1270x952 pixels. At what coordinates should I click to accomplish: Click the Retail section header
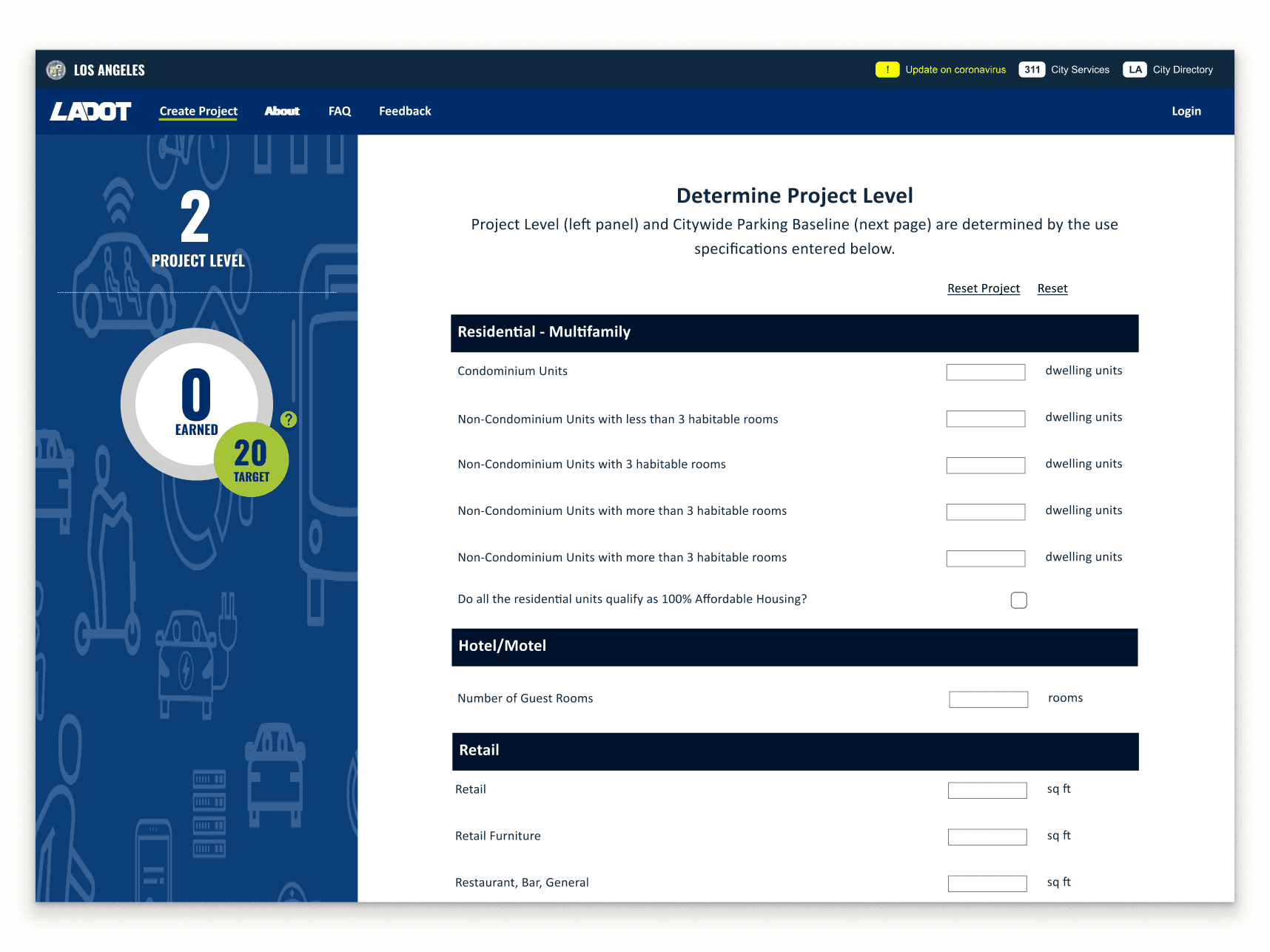click(x=794, y=752)
